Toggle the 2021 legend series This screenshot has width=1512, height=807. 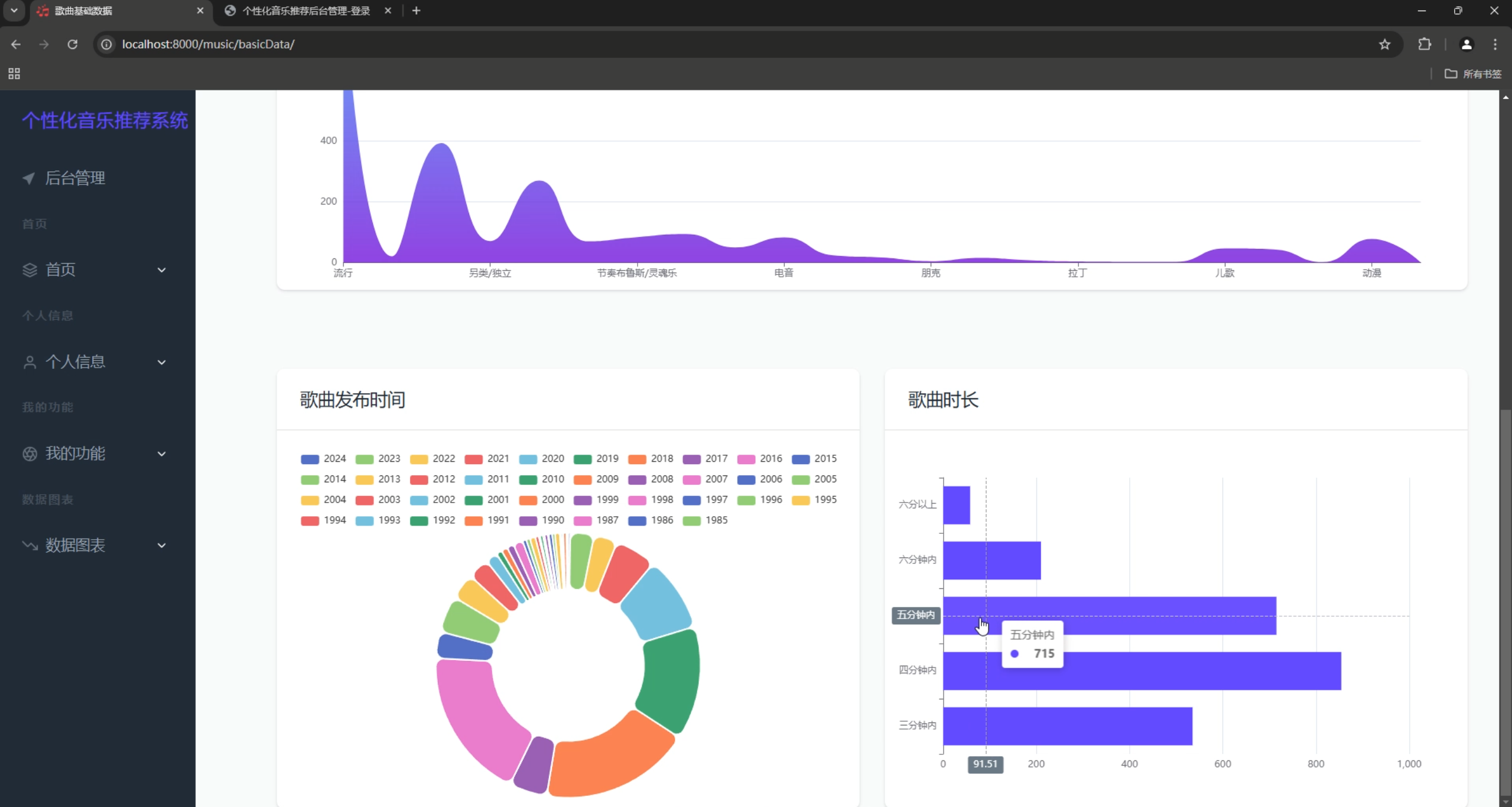(x=487, y=459)
